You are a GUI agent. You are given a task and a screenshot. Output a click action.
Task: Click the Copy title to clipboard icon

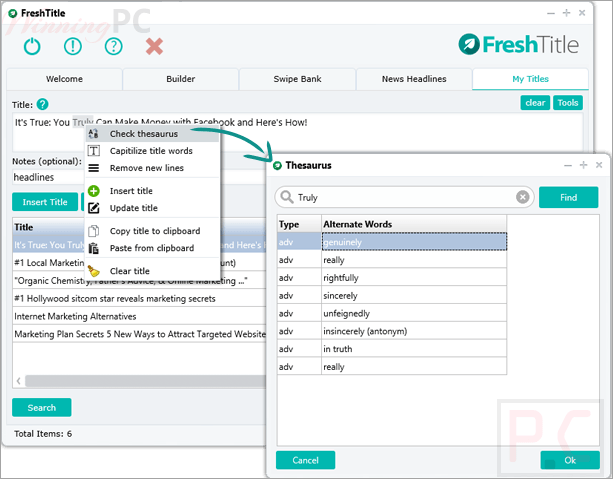[x=93, y=231]
